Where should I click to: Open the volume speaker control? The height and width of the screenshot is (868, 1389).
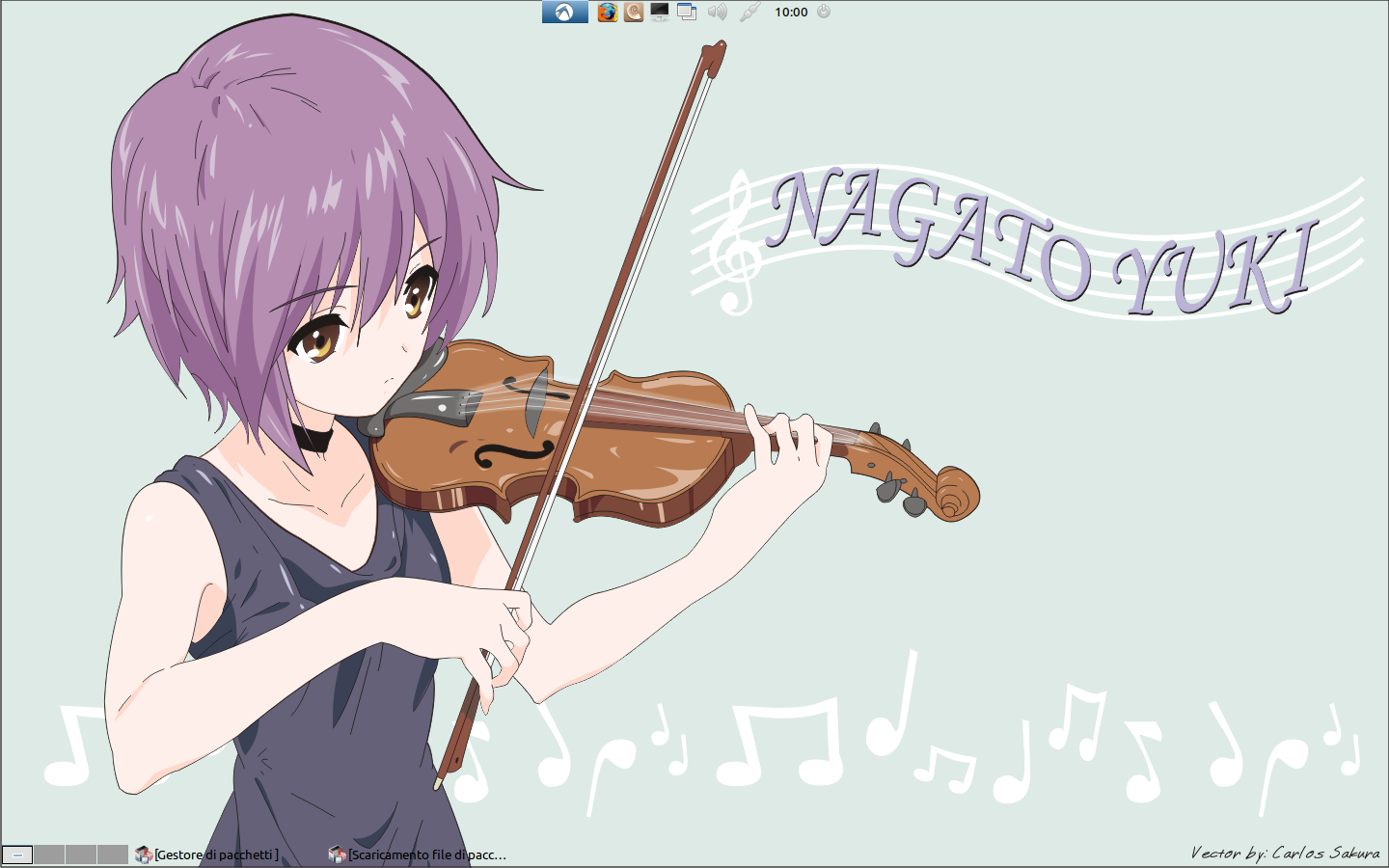coord(718,12)
